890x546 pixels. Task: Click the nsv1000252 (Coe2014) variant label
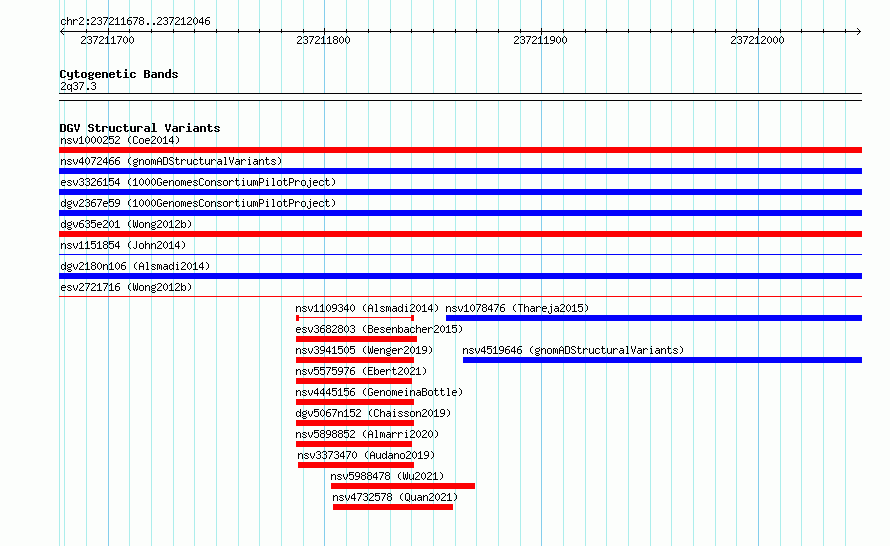(120, 140)
